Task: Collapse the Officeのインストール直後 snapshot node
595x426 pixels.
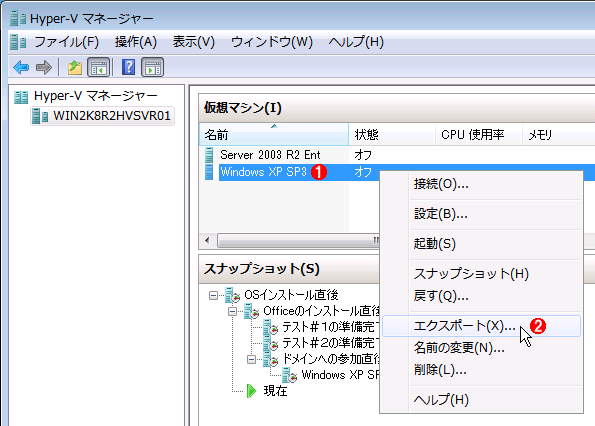Action: [233, 311]
